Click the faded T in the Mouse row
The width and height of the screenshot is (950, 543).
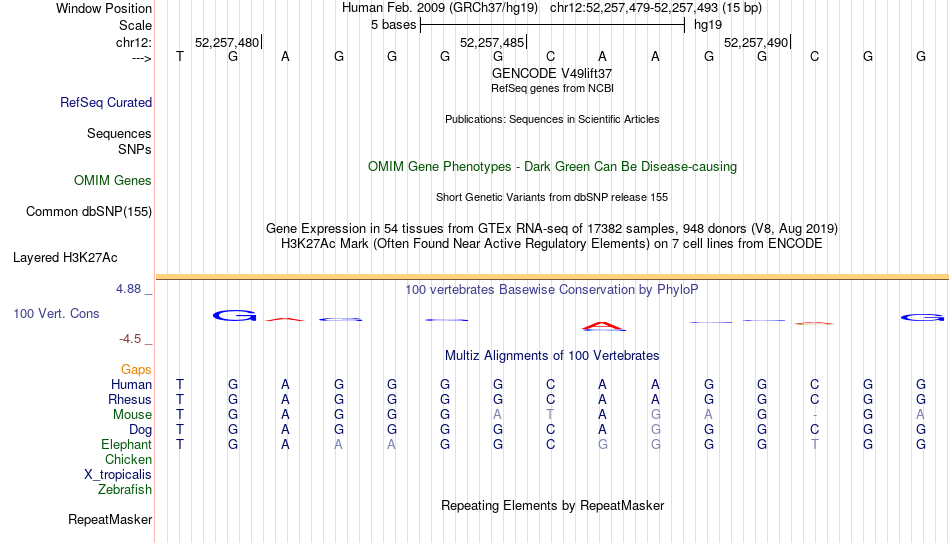coord(550,415)
